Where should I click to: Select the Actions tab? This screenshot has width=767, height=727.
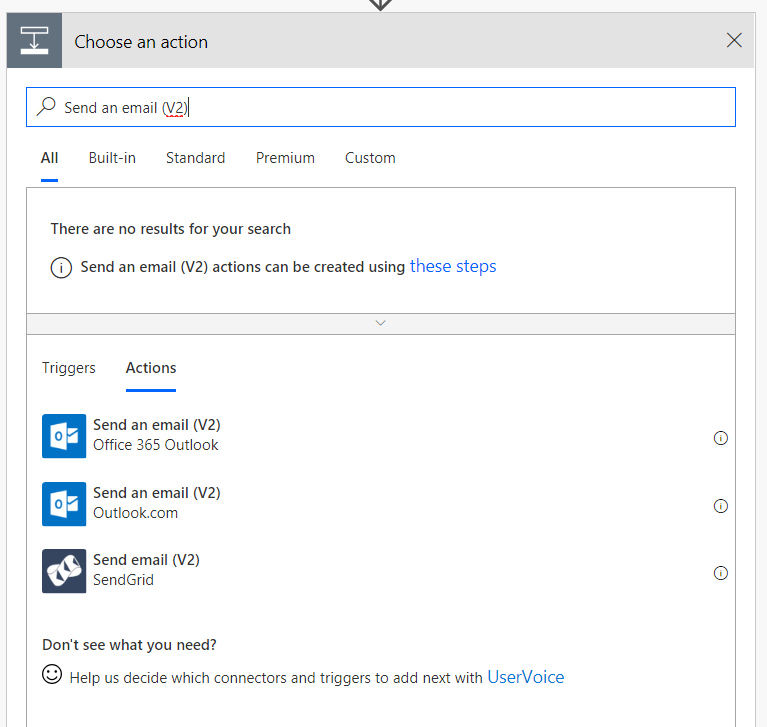(151, 368)
